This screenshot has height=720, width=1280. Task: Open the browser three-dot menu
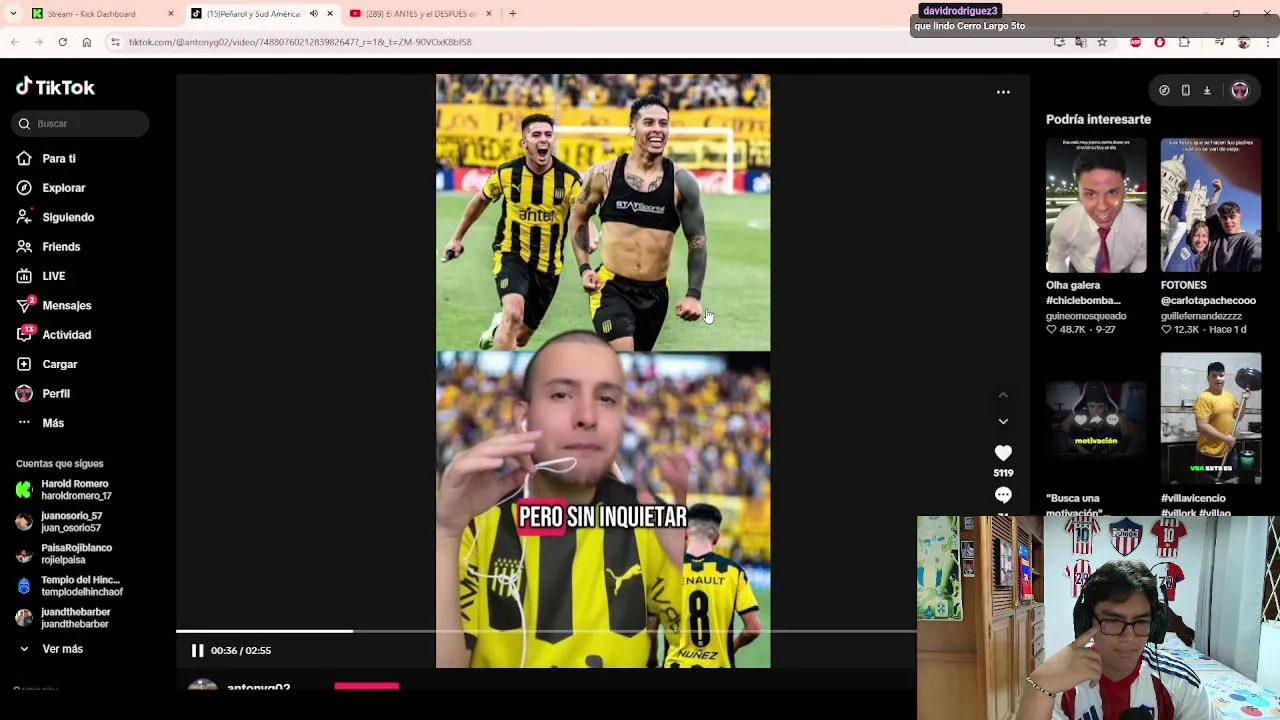tap(1268, 42)
